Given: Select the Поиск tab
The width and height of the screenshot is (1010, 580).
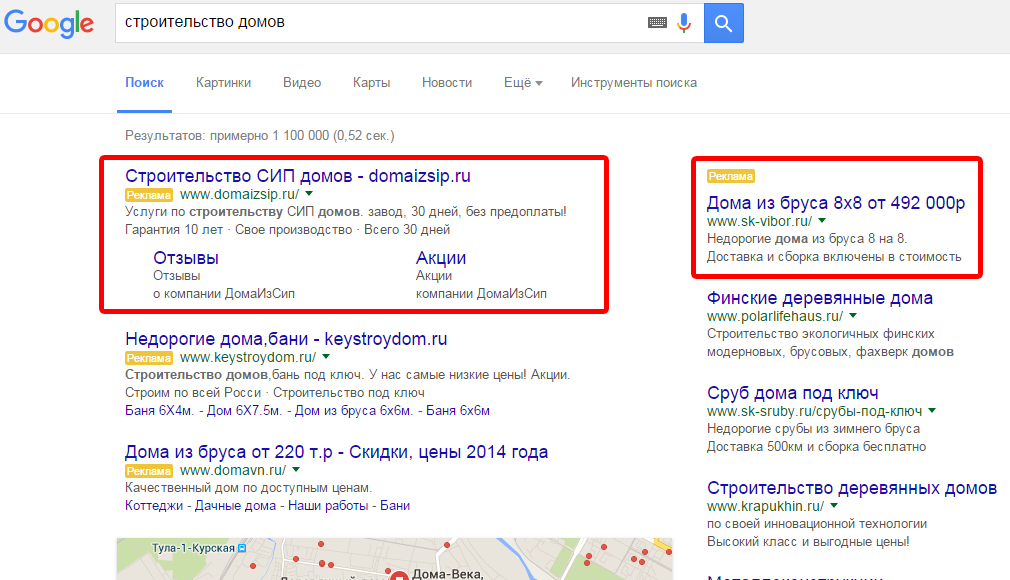Looking at the screenshot, I should [144, 83].
